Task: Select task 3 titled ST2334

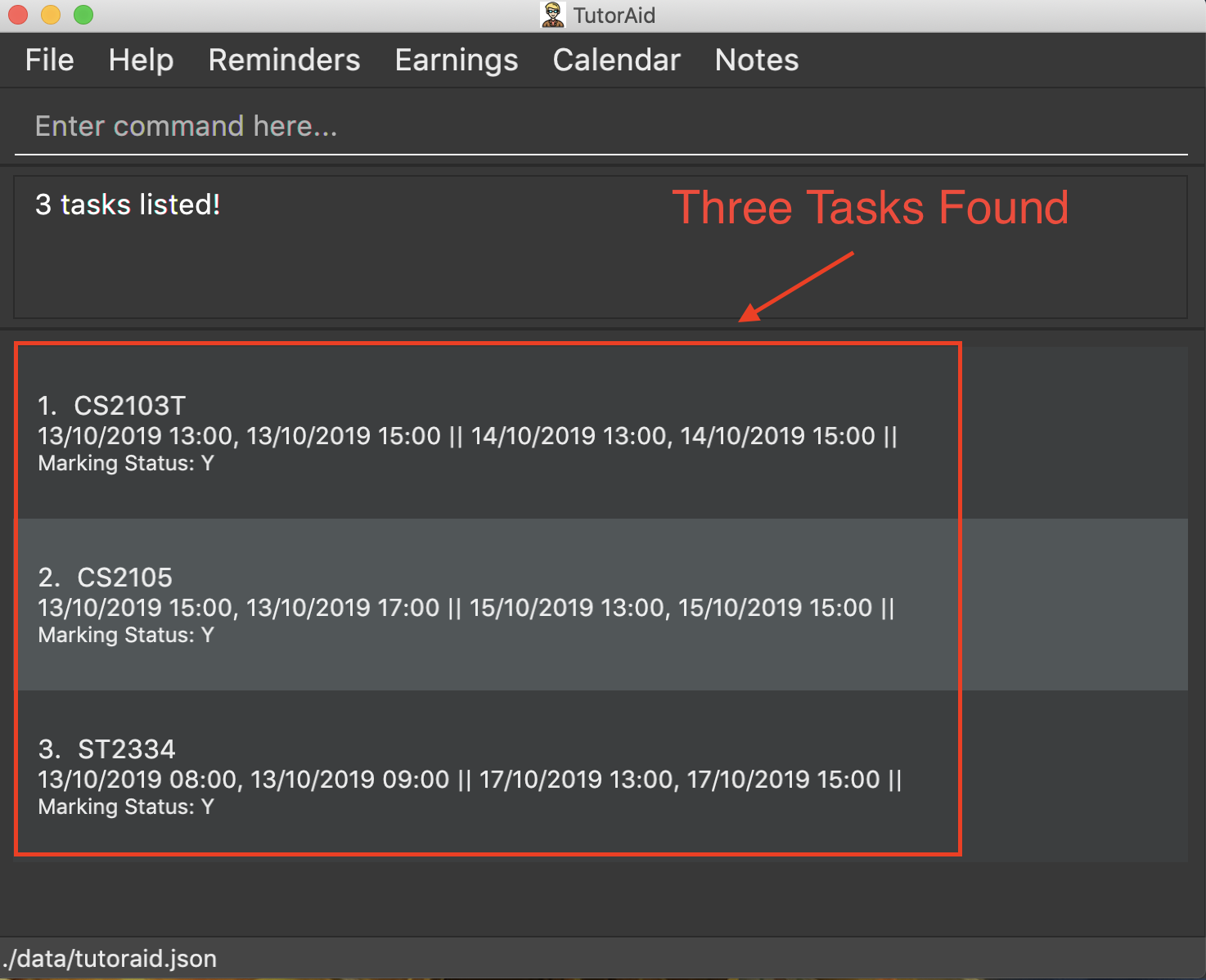Action: click(x=601, y=776)
